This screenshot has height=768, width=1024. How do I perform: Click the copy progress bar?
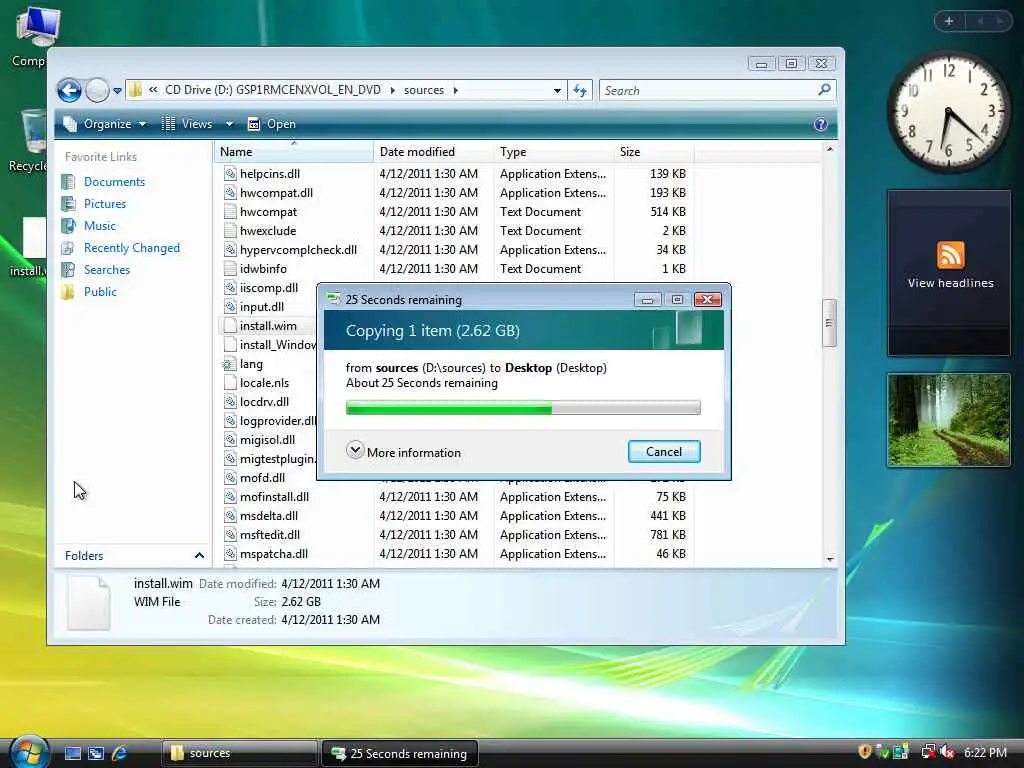(523, 408)
